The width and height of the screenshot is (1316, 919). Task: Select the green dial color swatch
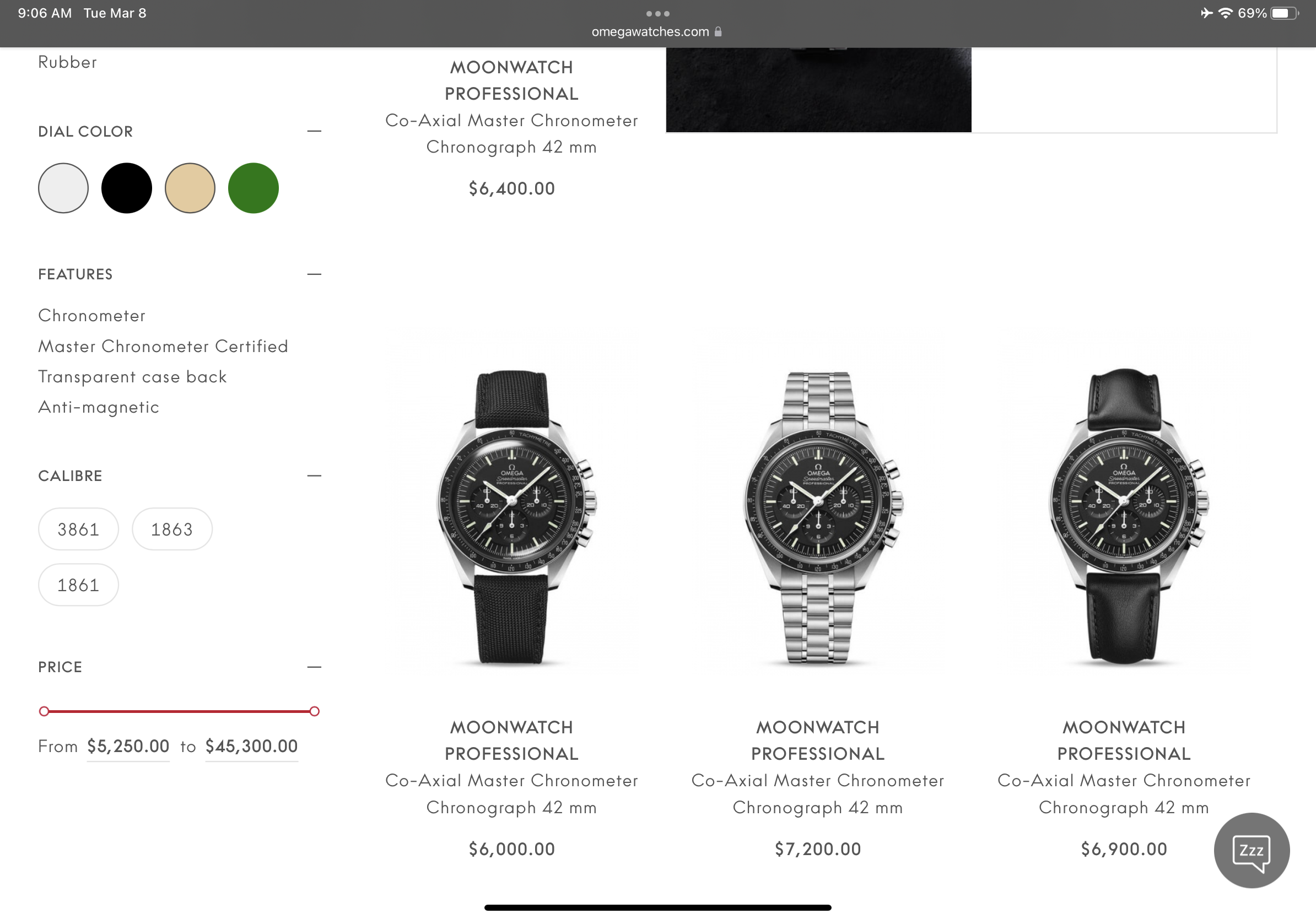click(254, 188)
